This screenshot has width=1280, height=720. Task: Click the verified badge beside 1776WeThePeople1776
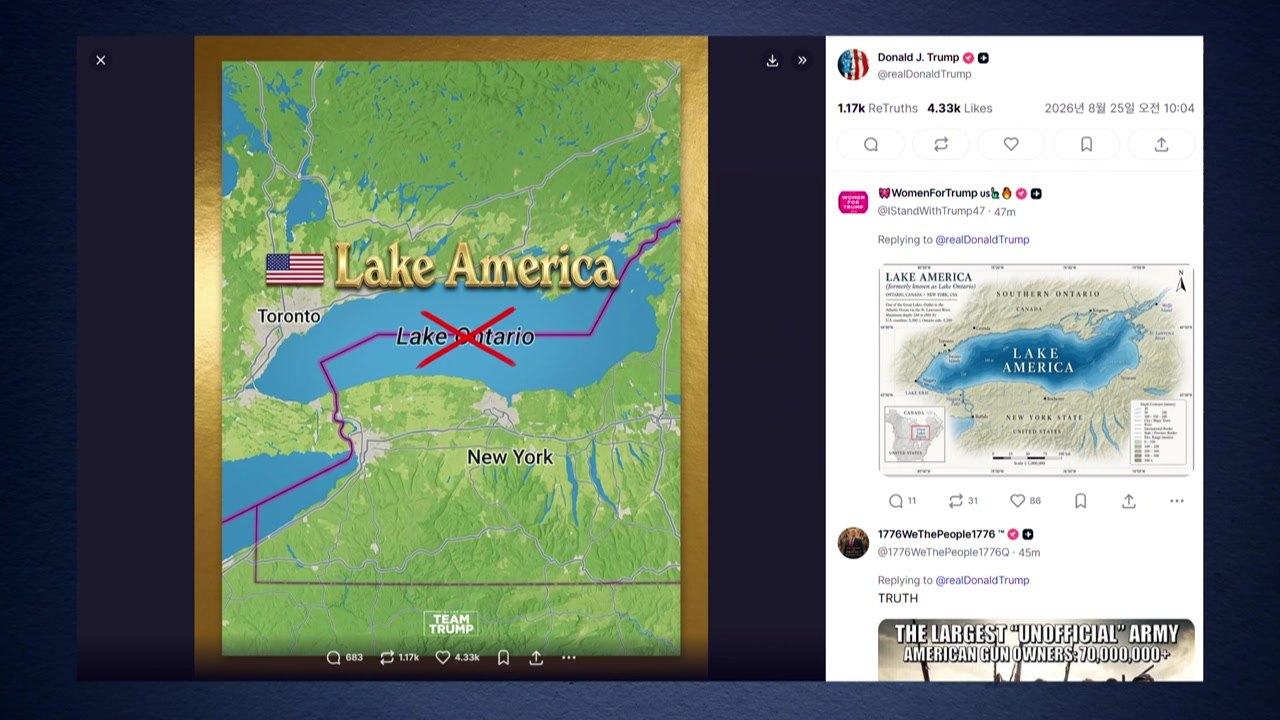(1013, 534)
